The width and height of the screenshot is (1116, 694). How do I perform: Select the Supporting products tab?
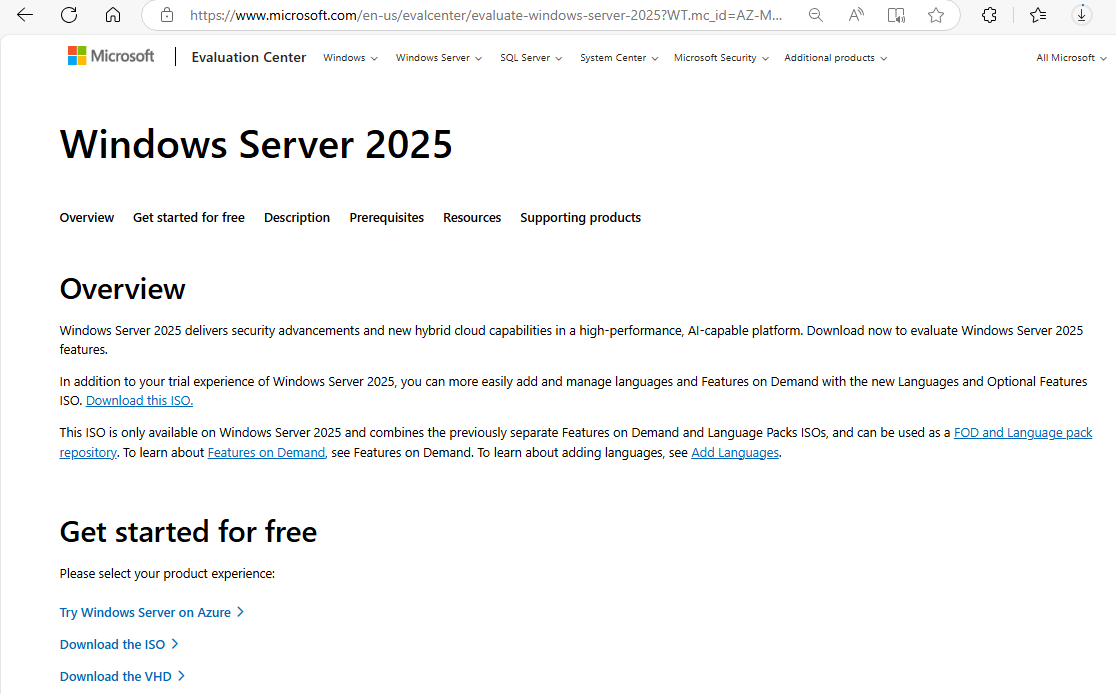tap(580, 217)
